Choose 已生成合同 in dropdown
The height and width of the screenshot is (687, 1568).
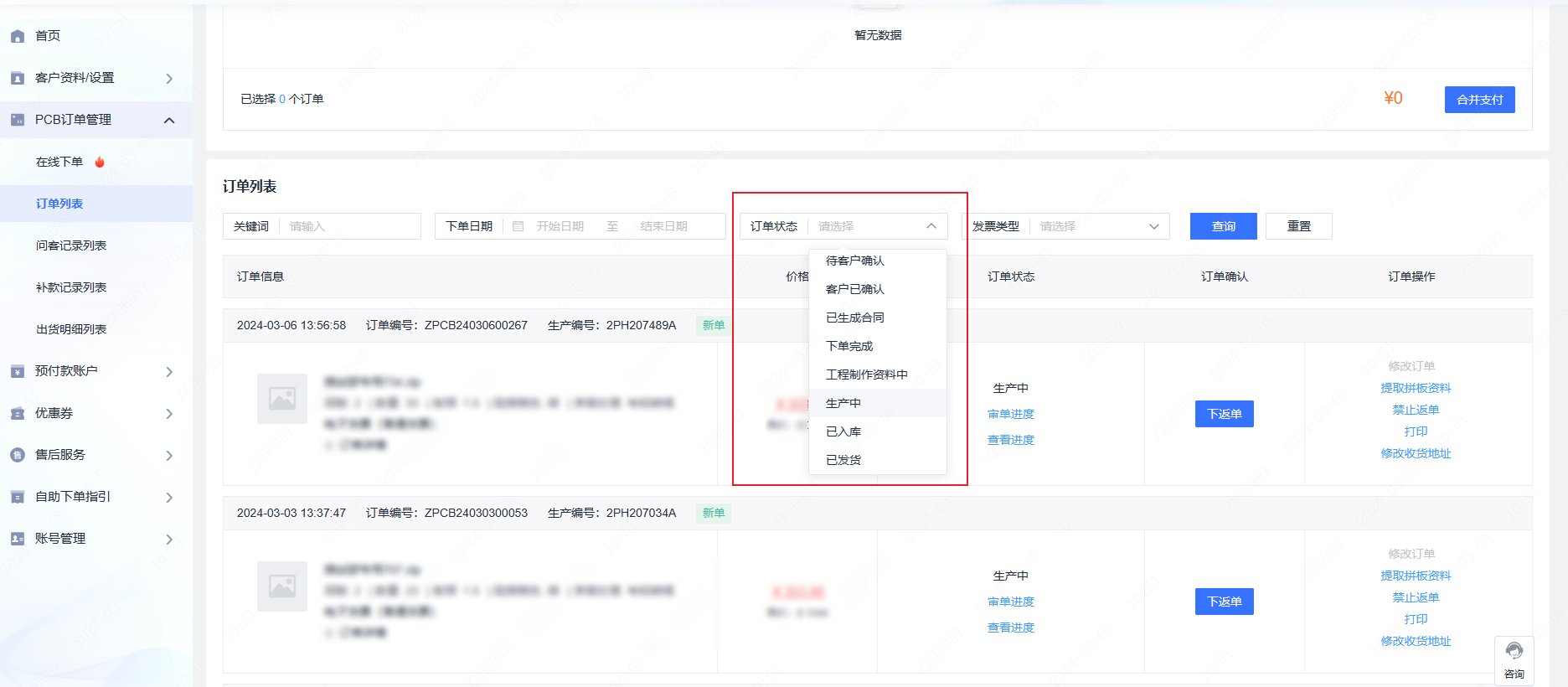tap(878, 318)
